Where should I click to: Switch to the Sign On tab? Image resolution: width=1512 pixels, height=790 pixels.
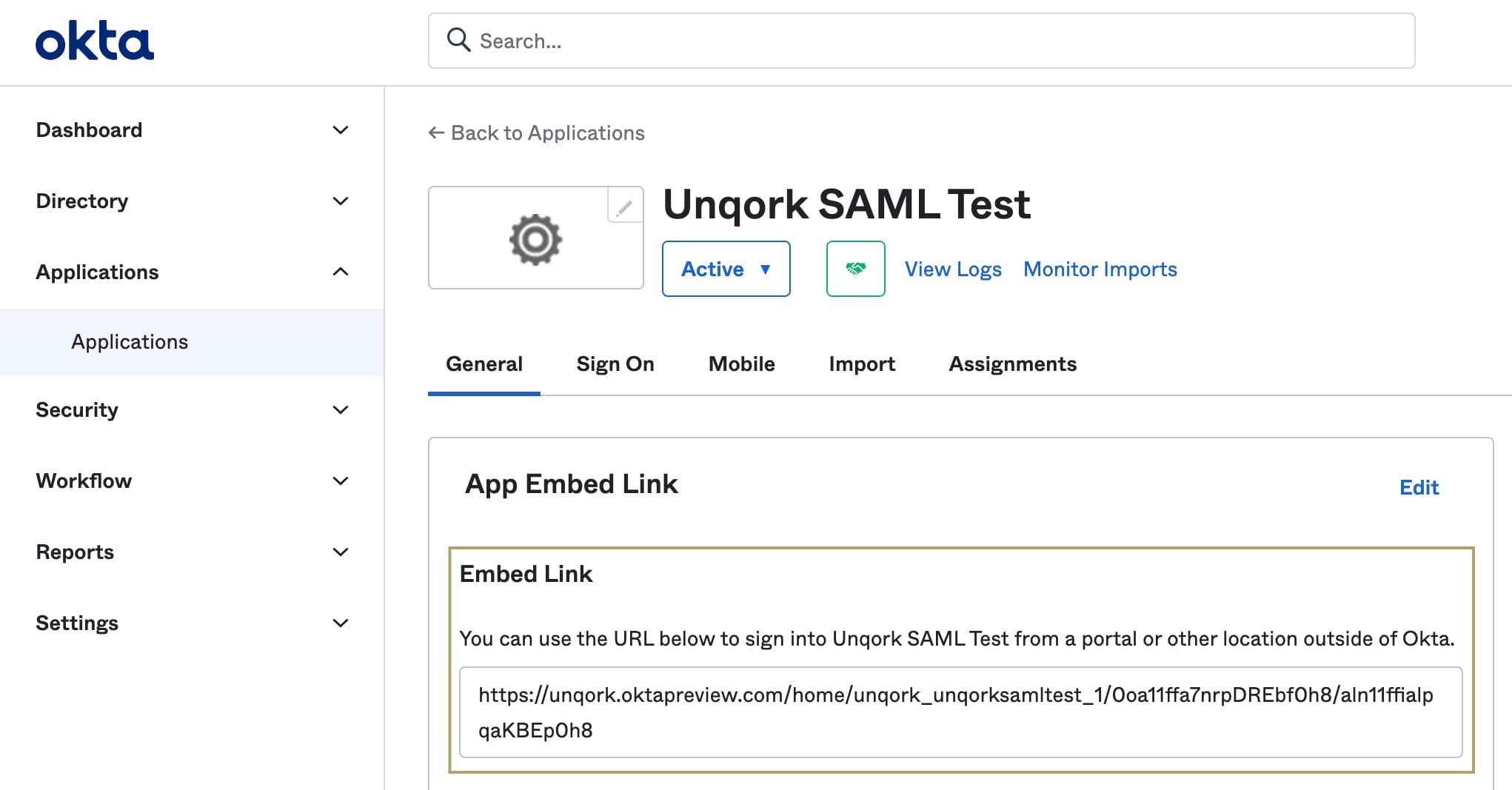[615, 364]
